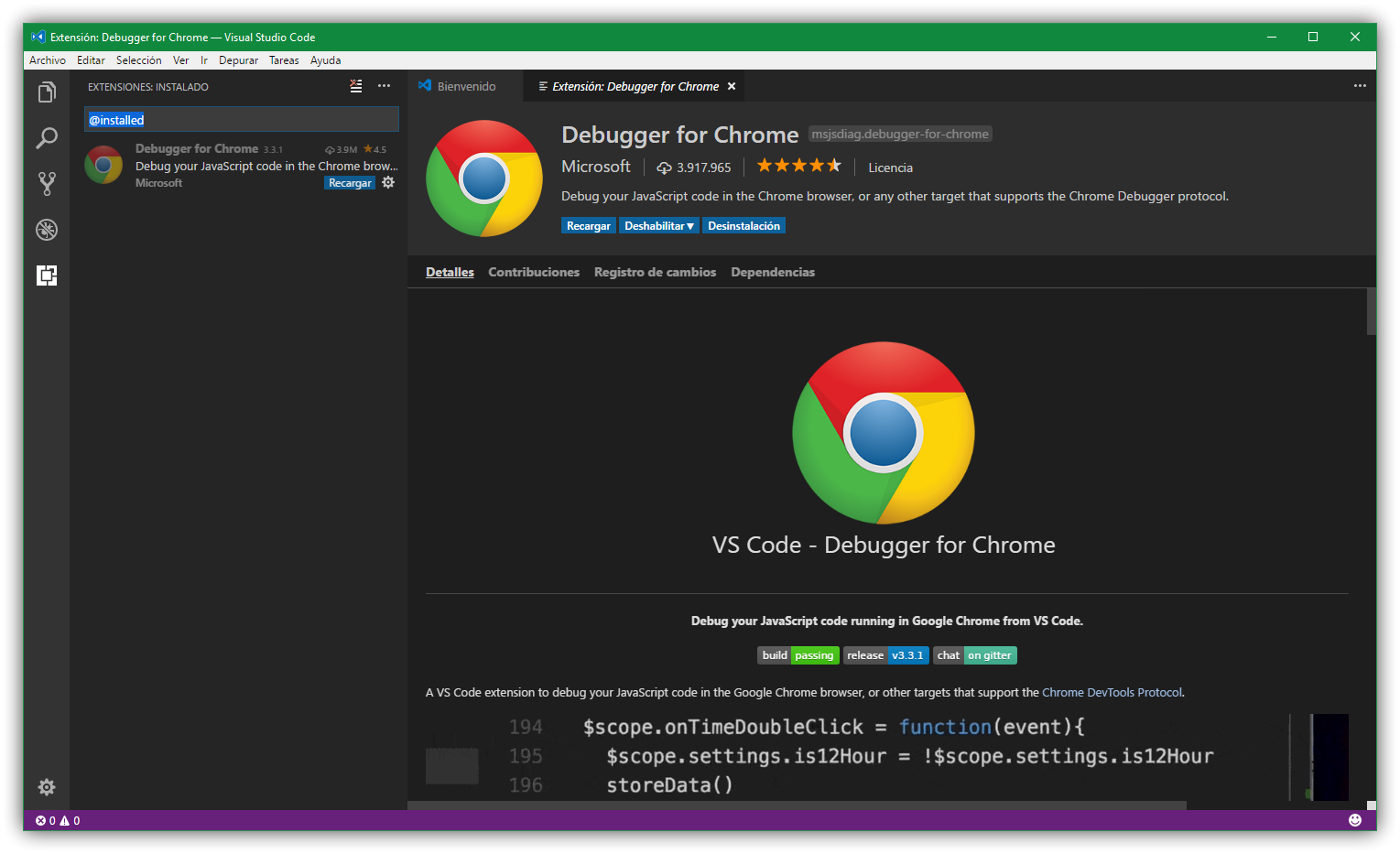
Task: Minimize the Visual Studio Code window
Action: (x=1272, y=37)
